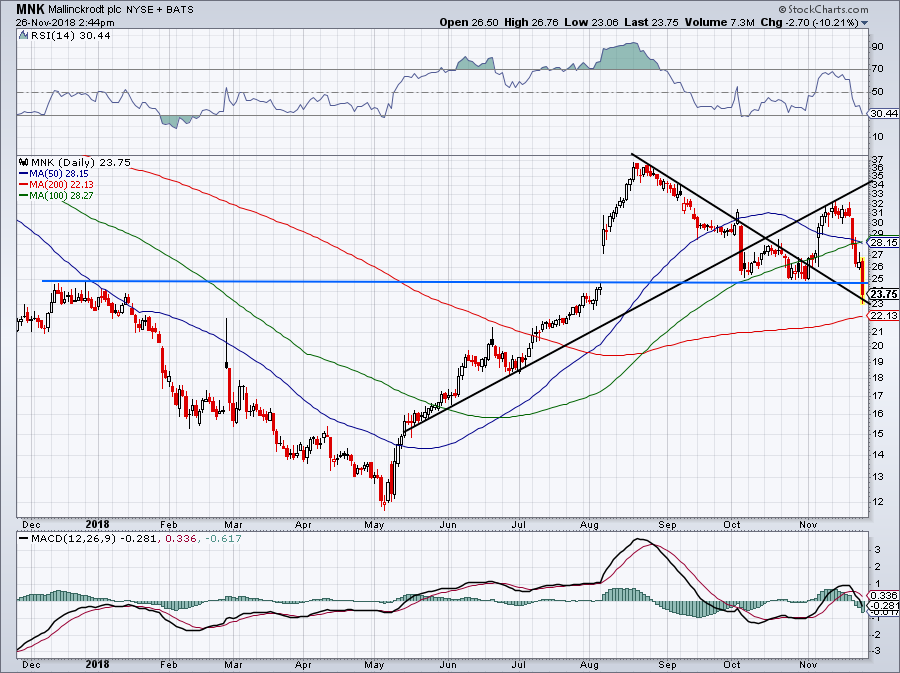Click the red MA(200) legend color line
Viewport: 900px width, 673px height.
pyautogui.click(x=24, y=185)
